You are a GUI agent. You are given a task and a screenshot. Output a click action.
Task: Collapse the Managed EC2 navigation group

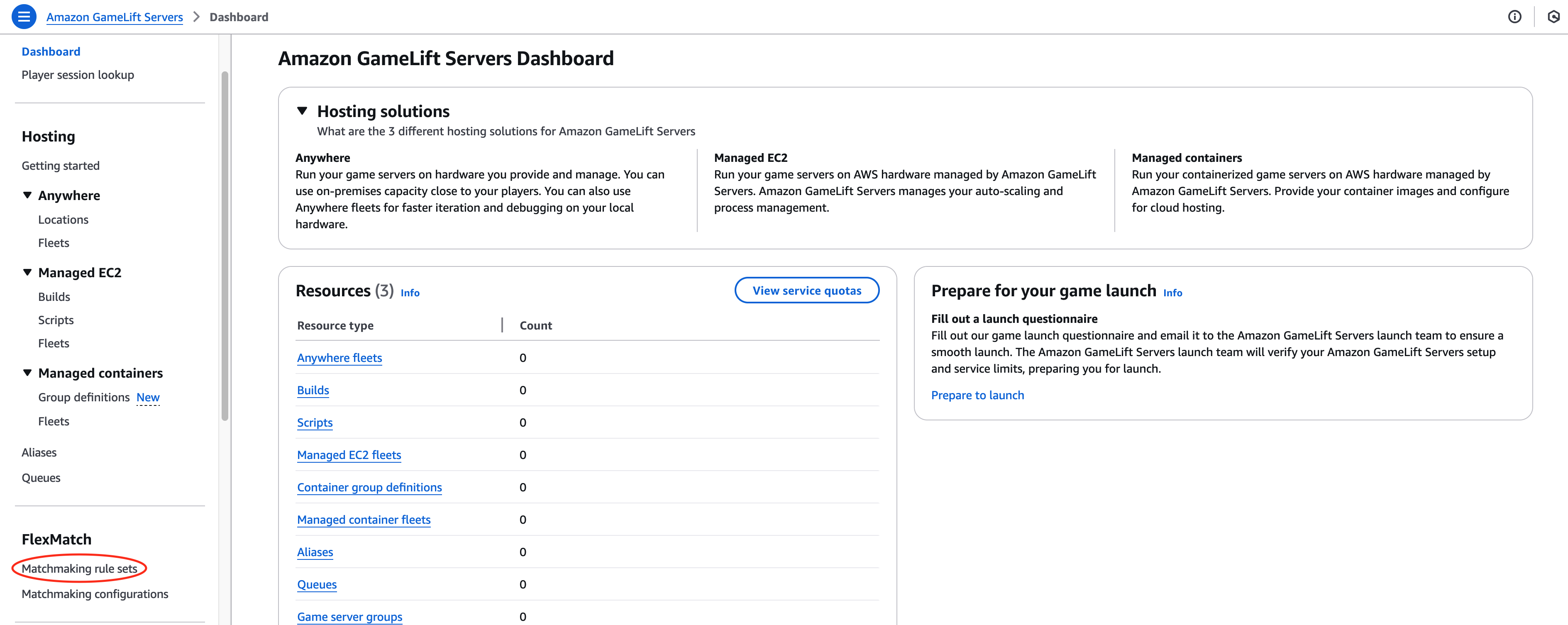point(27,273)
